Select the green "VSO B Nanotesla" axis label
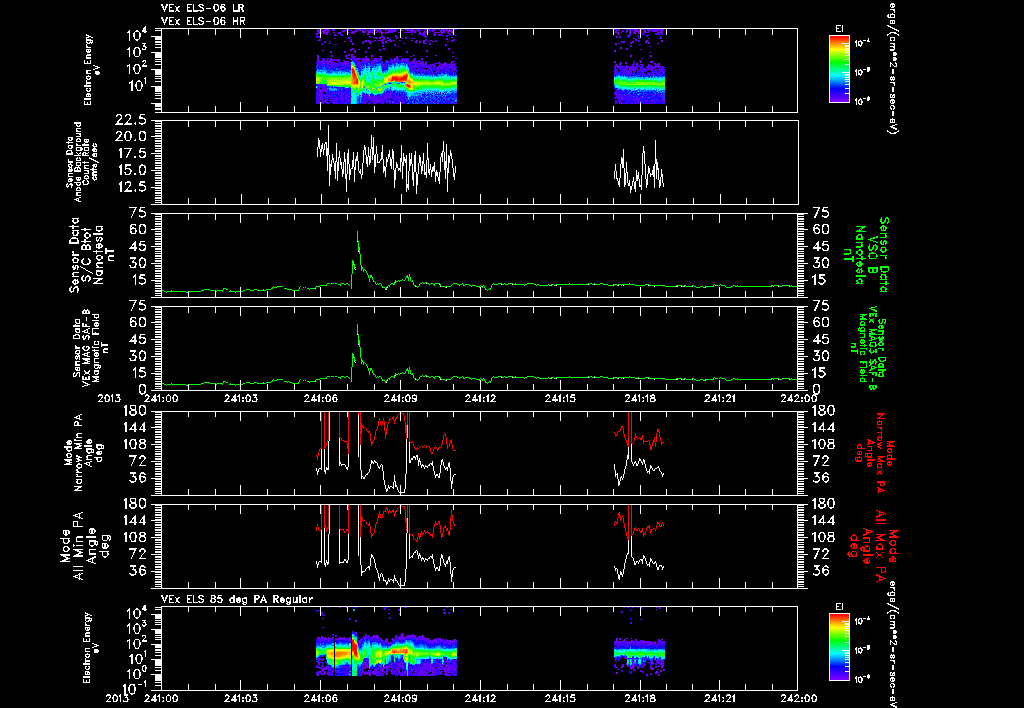Image resolution: width=1024 pixels, height=708 pixels. [x=865, y=255]
